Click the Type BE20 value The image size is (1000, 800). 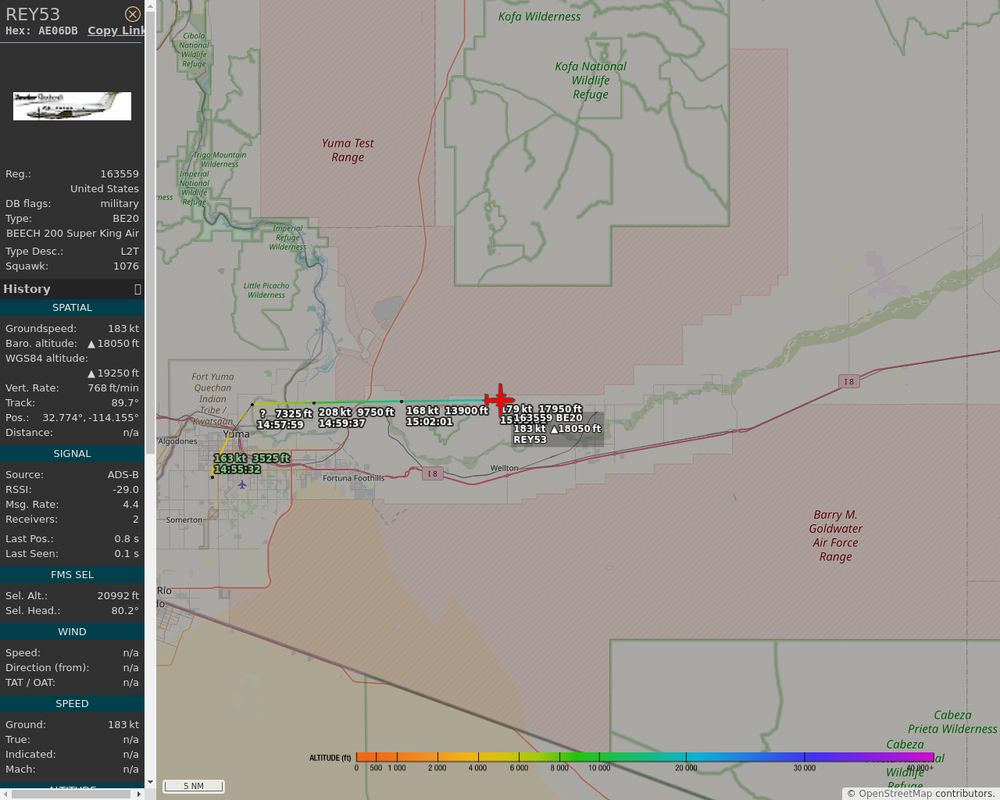[126, 218]
